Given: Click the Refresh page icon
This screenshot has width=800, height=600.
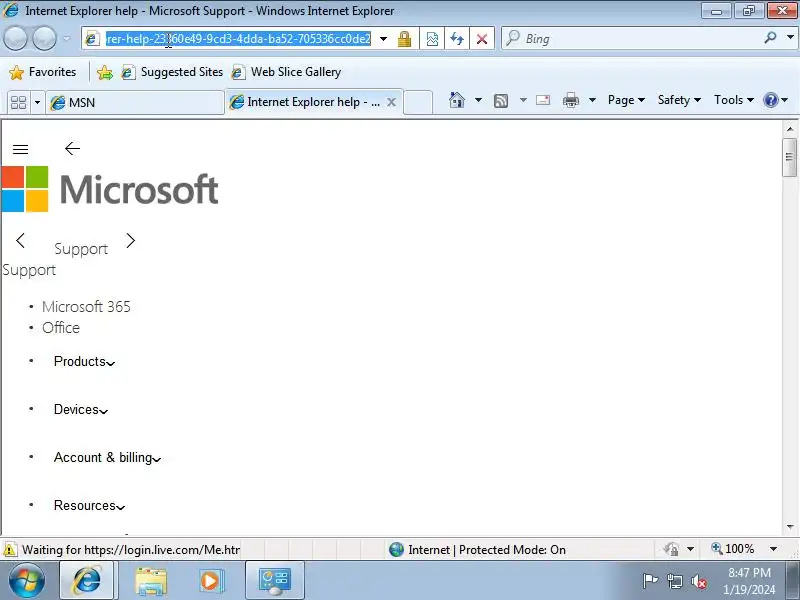Looking at the screenshot, I should coord(457,39).
